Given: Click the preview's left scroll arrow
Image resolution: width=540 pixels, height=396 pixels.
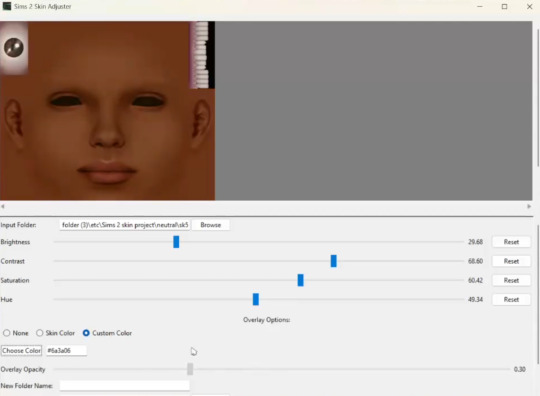Looking at the screenshot, I should pos(3,207).
